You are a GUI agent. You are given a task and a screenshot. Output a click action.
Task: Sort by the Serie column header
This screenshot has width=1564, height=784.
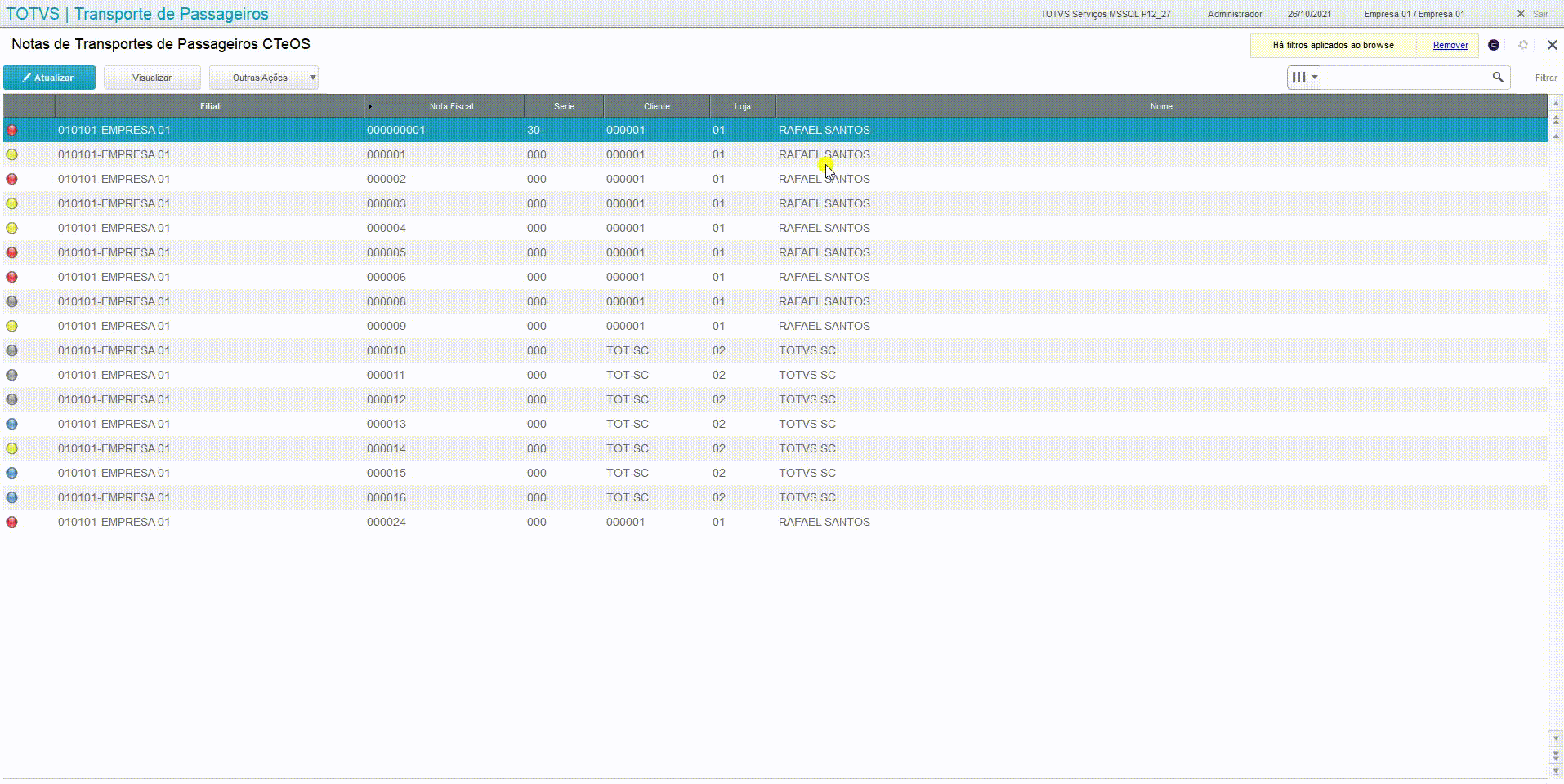coord(564,106)
